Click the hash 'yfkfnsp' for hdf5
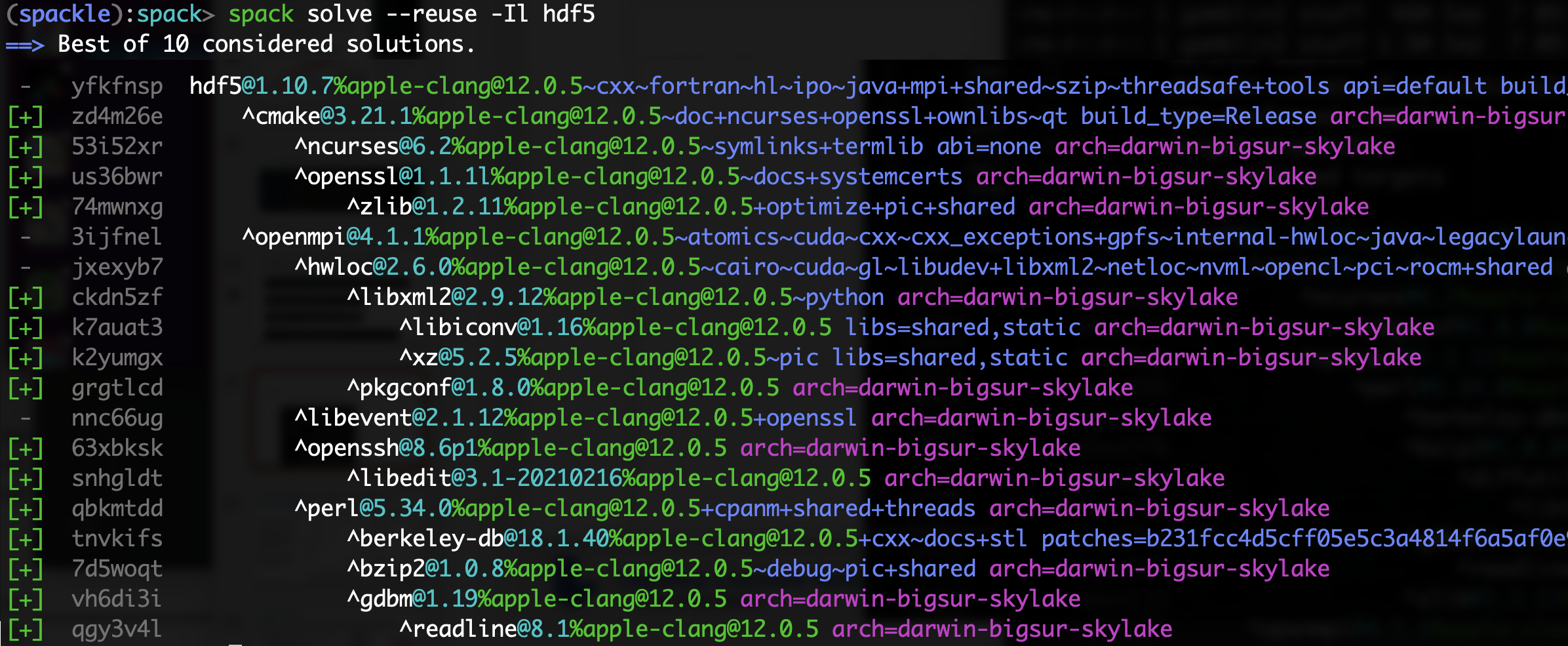The height and width of the screenshot is (646, 1568). pyautogui.click(x=117, y=86)
